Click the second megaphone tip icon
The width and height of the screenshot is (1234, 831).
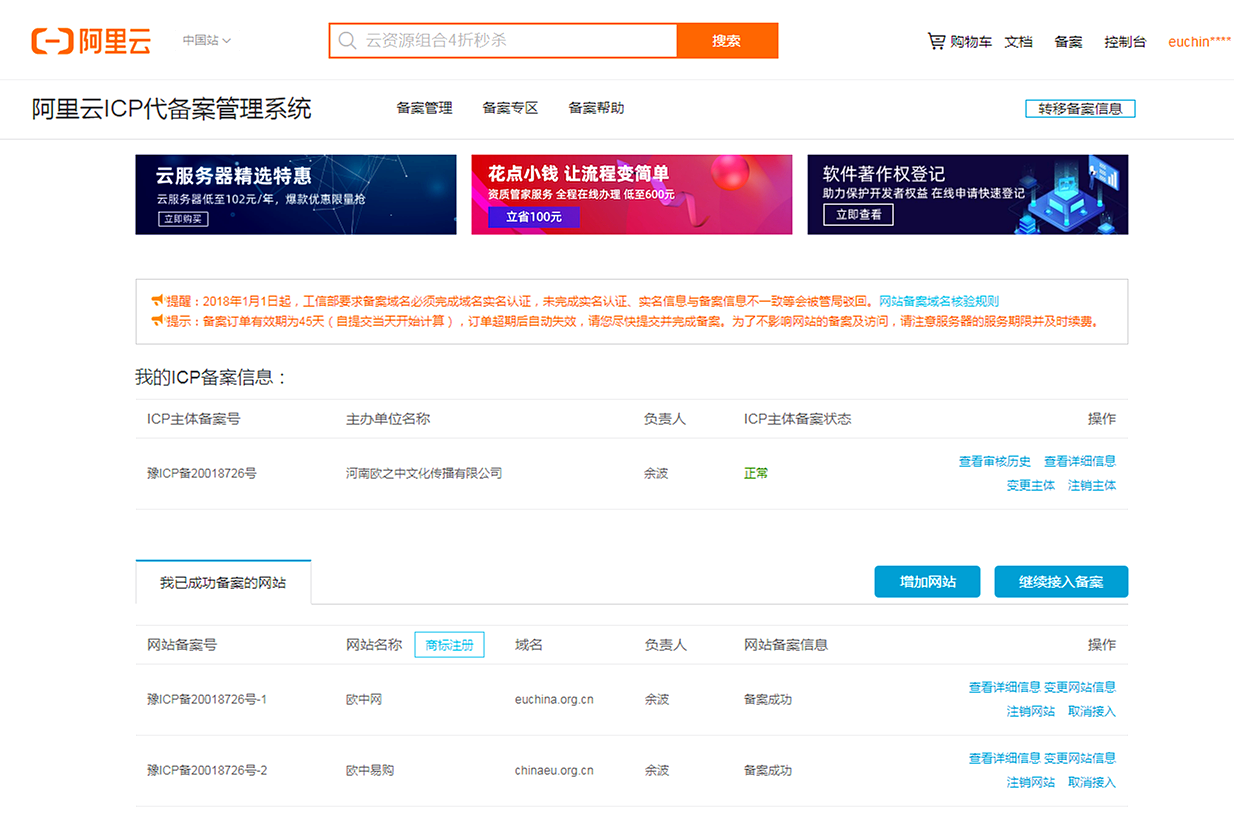click(156, 321)
